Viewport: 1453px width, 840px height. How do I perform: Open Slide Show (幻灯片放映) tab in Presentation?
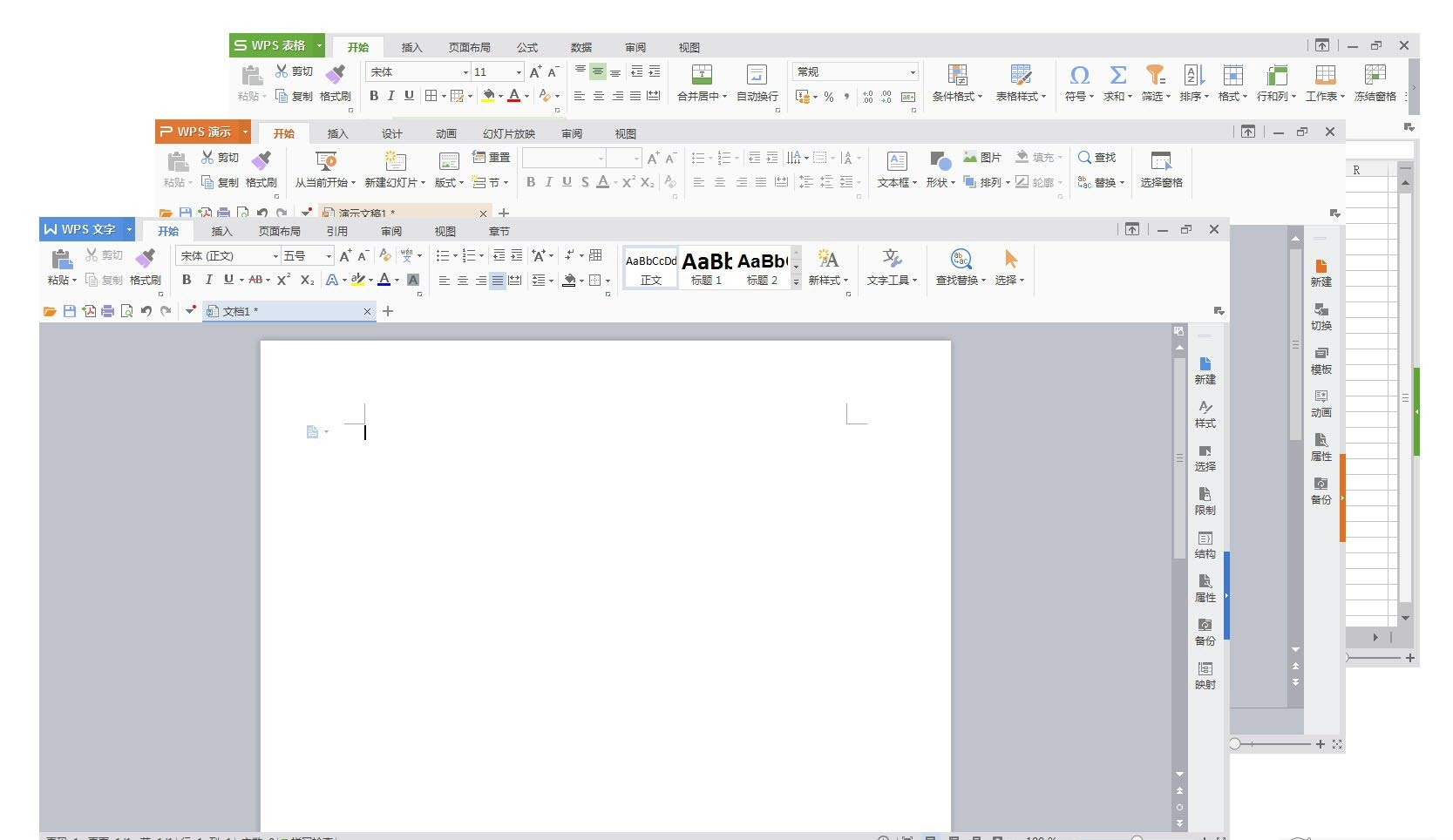pos(509,133)
